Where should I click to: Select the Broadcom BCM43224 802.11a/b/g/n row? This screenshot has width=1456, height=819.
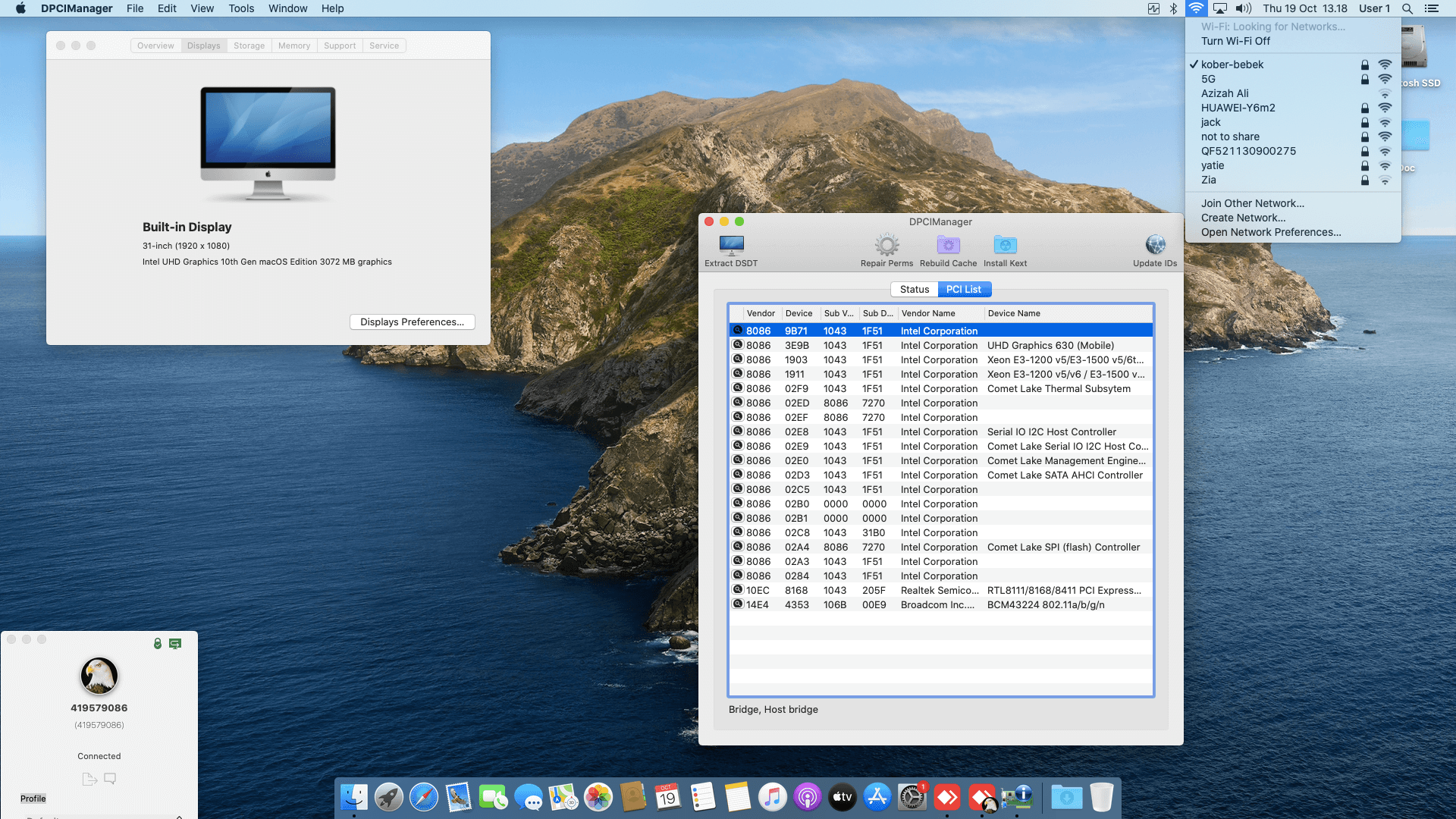pyautogui.click(x=940, y=604)
